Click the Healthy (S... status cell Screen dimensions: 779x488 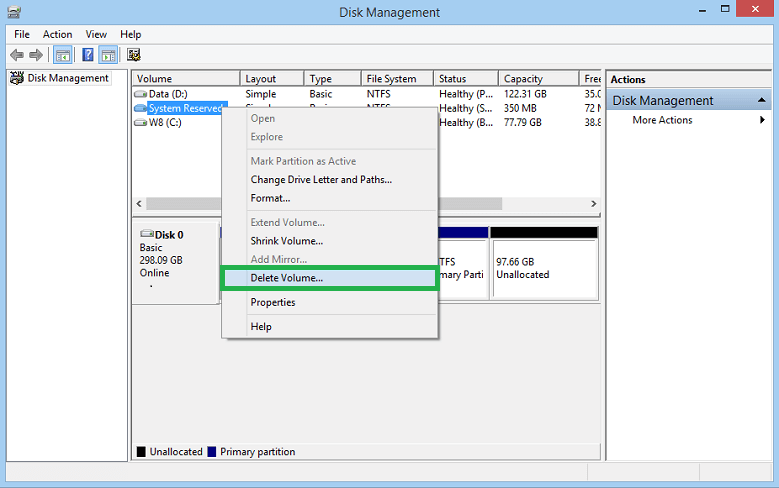pyautogui.click(x=466, y=108)
